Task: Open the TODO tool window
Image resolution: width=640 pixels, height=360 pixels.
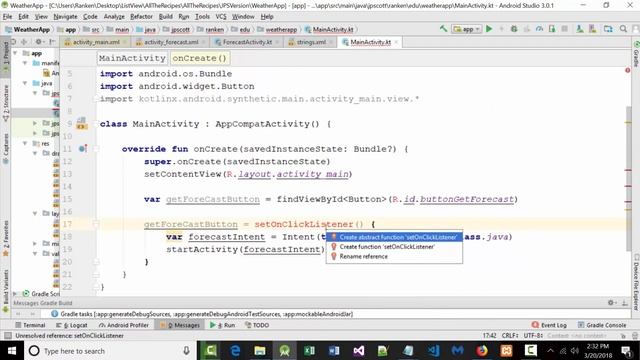Action: tap(257, 325)
